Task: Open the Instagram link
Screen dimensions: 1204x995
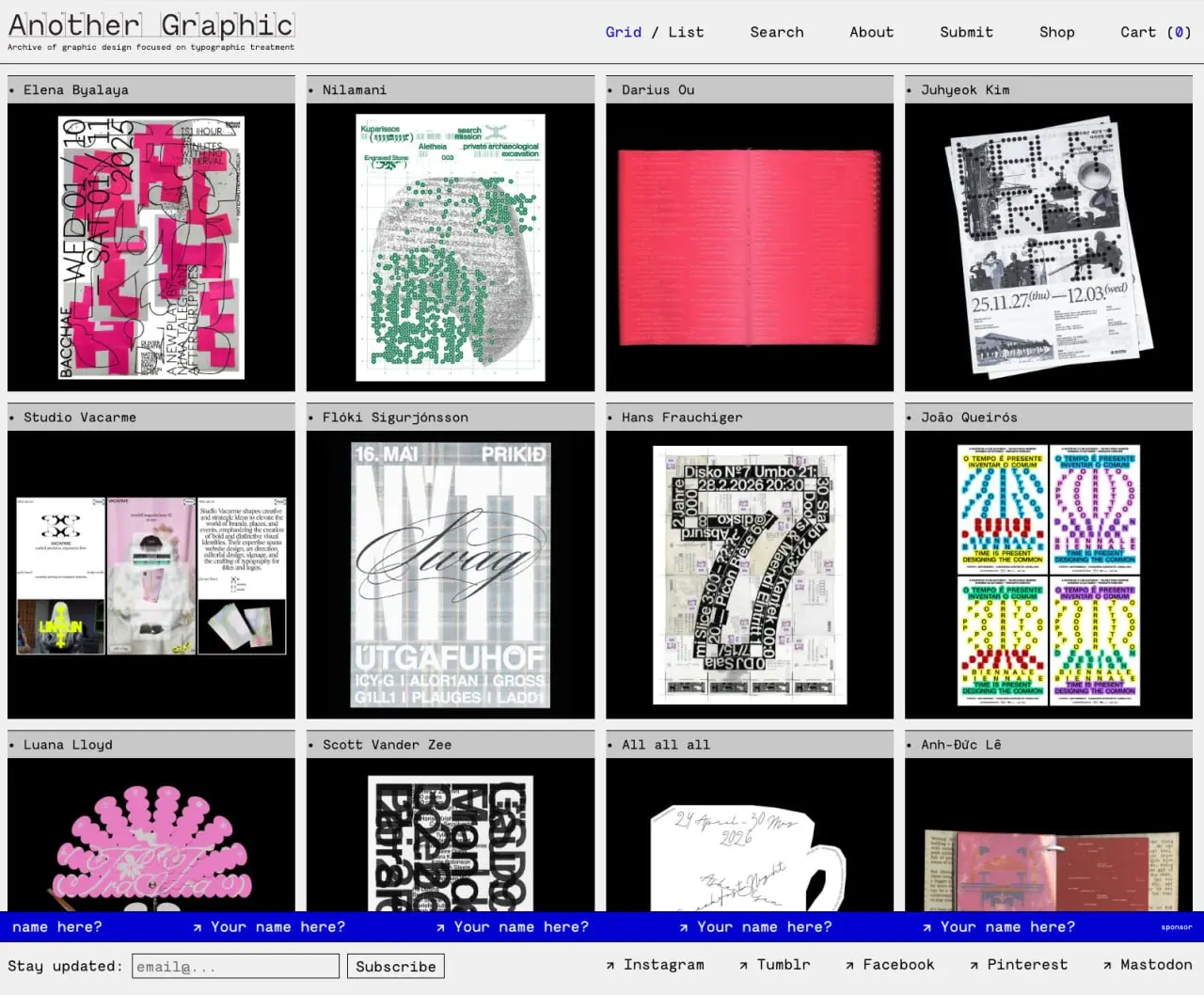Action: pyautogui.click(x=655, y=965)
